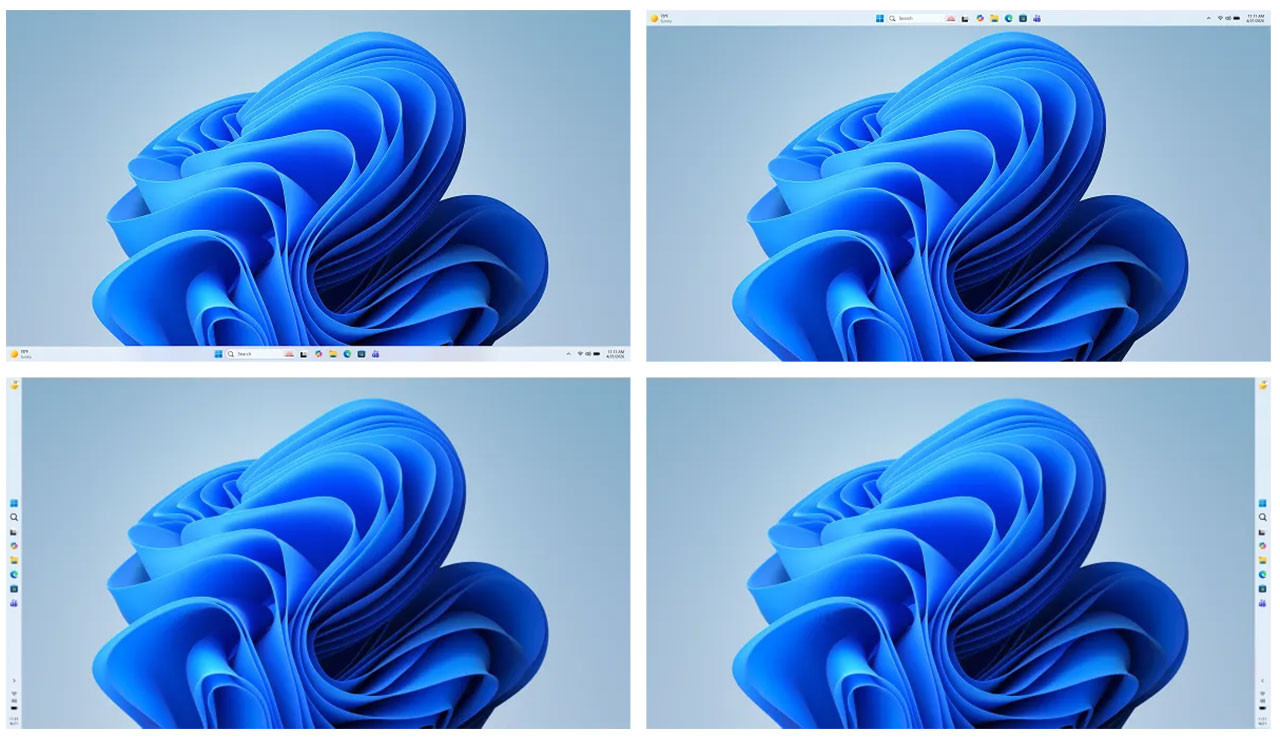Open File Explorer from the bottom taskbar
The height and width of the screenshot is (737, 1280).
332,354
